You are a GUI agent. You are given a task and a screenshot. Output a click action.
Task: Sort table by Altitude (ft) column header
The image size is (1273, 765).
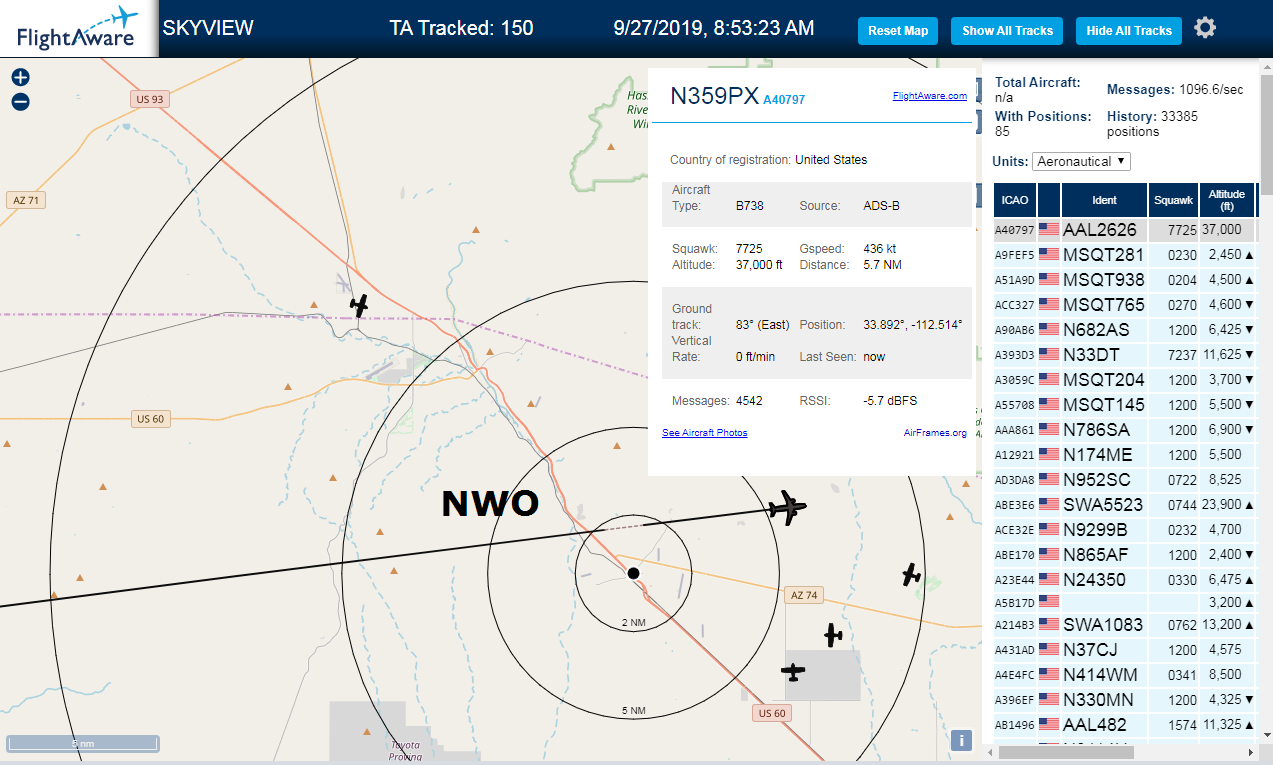click(1226, 200)
